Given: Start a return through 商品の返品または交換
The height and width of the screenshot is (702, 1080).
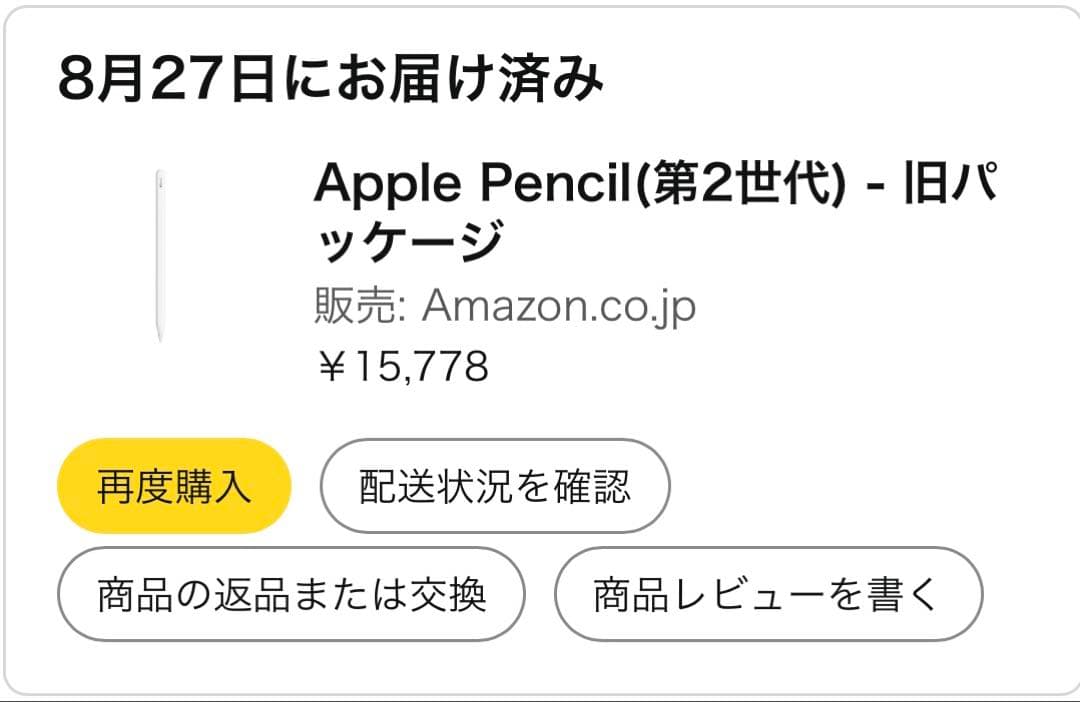Looking at the screenshot, I should [293, 592].
